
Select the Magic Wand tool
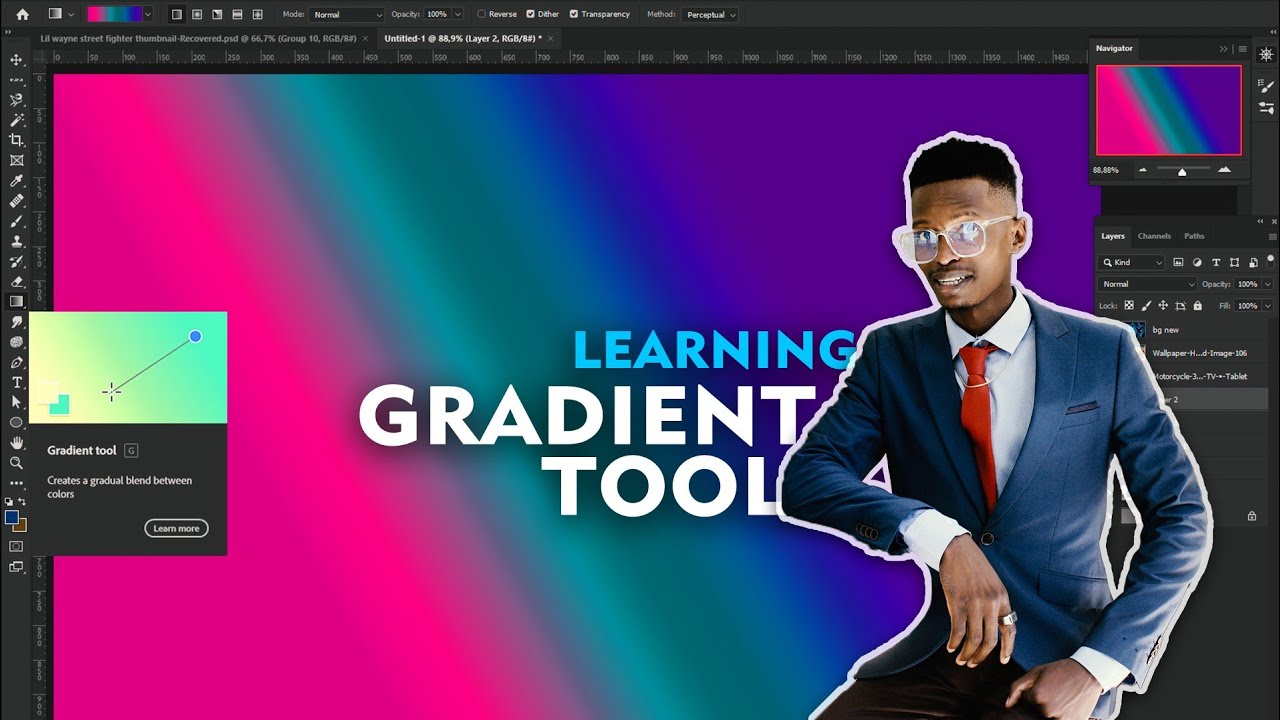point(16,120)
